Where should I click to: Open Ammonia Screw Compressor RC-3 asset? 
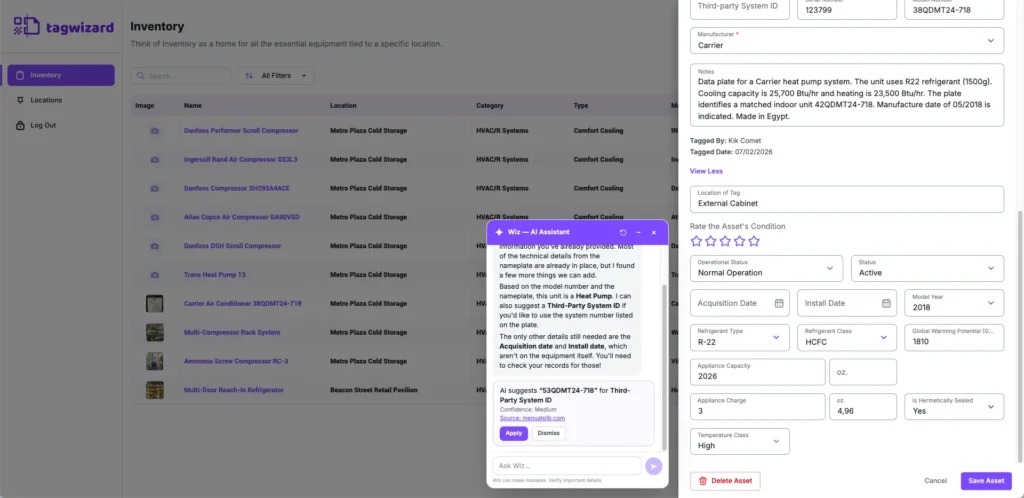coord(236,361)
